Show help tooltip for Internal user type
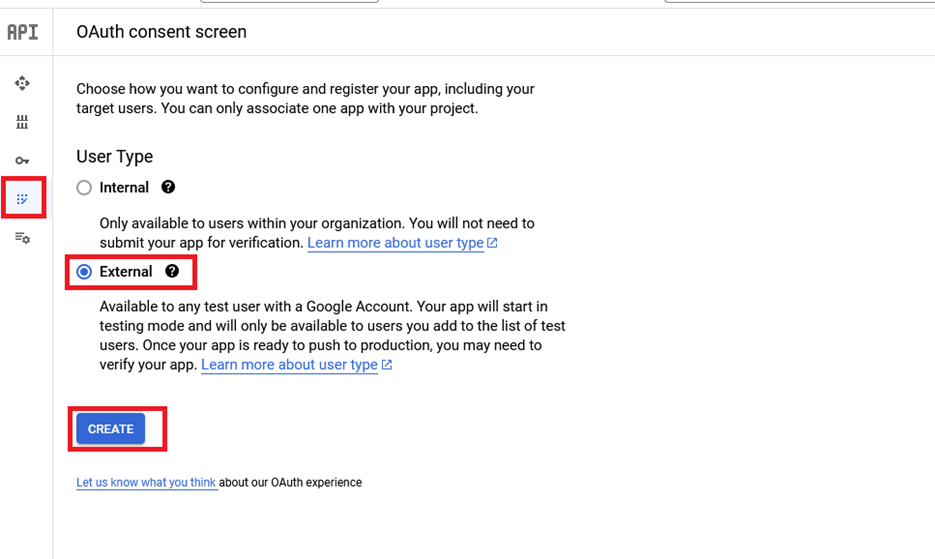Image resolution: width=935 pixels, height=559 pixels. 168,187
